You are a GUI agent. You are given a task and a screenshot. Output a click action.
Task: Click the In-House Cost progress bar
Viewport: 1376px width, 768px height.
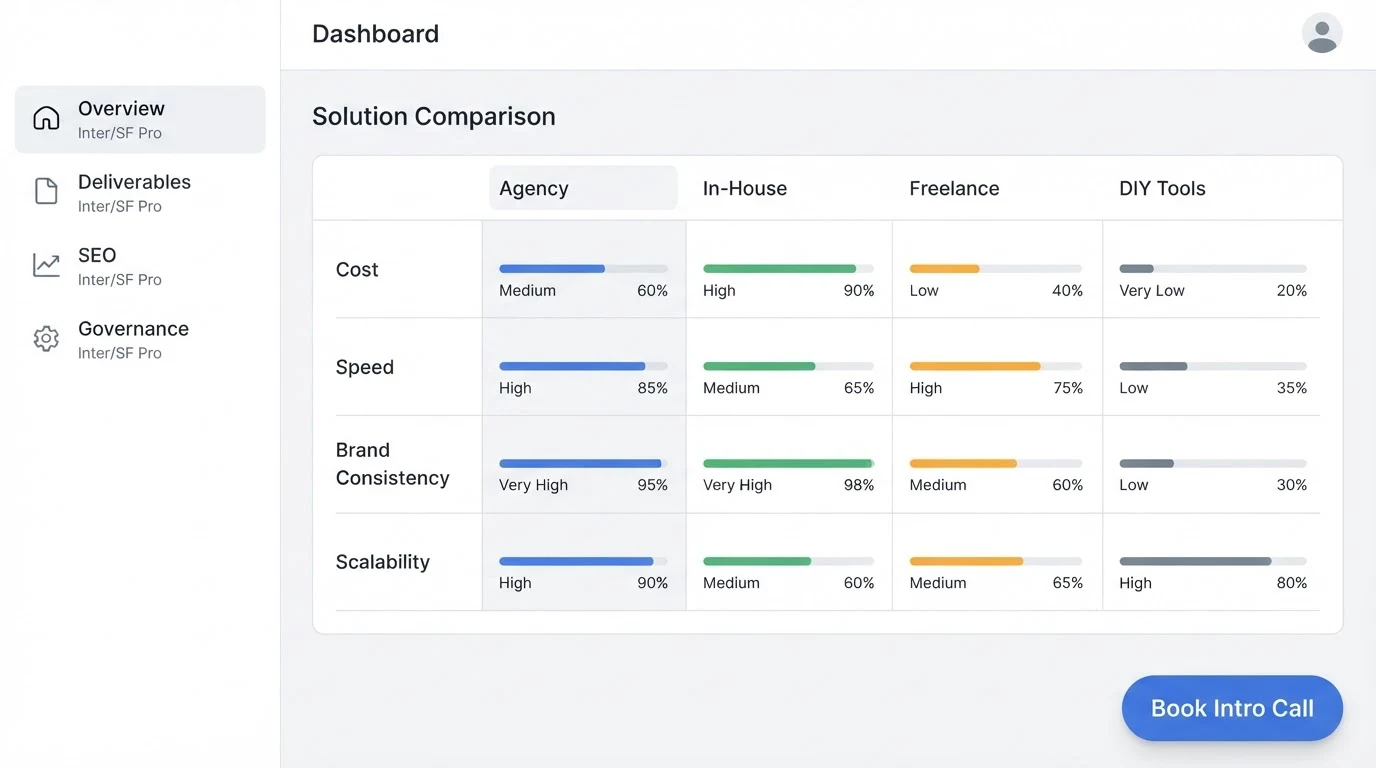tap(788, 269)
